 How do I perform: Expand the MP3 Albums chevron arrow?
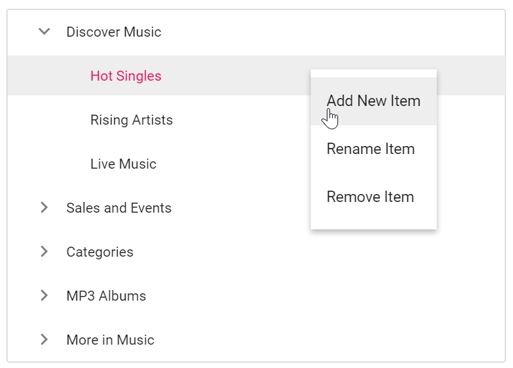44,296
